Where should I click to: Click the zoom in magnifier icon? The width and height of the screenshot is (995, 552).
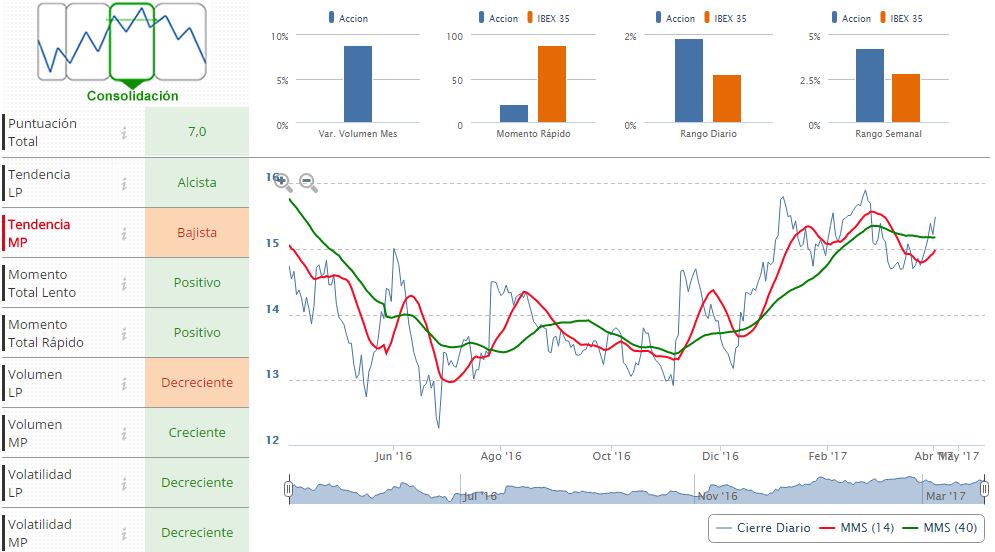click(x=283, y=183)
